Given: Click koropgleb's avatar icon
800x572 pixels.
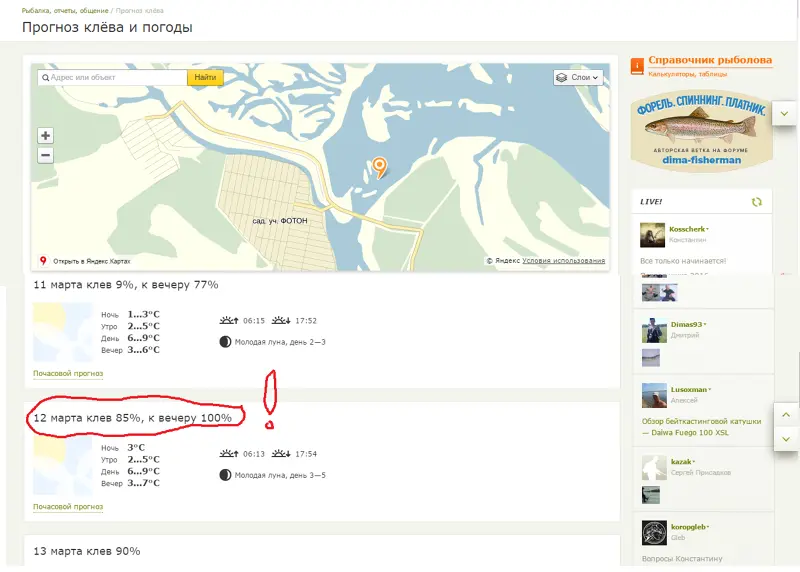Looking at the screenshot, I should click(653, 532).
